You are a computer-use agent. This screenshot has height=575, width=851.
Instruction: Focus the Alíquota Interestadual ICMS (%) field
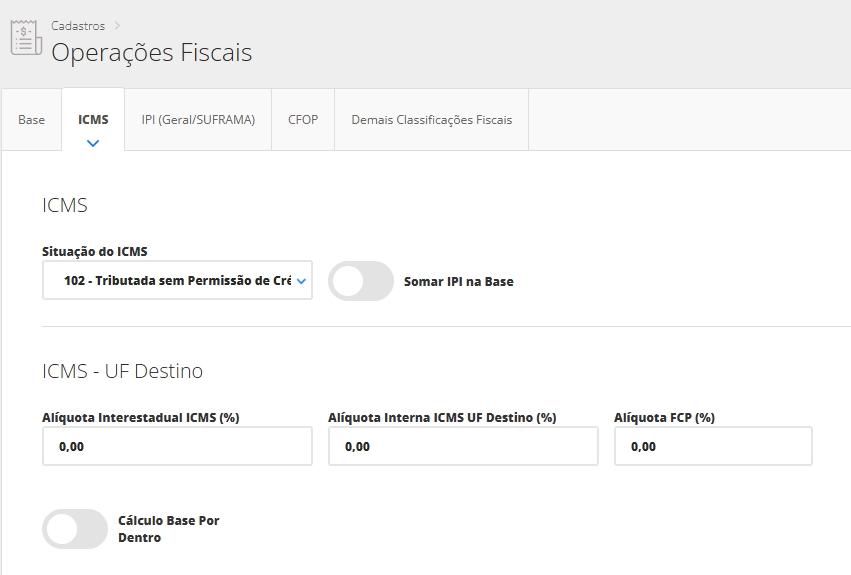tap(177, 446)
